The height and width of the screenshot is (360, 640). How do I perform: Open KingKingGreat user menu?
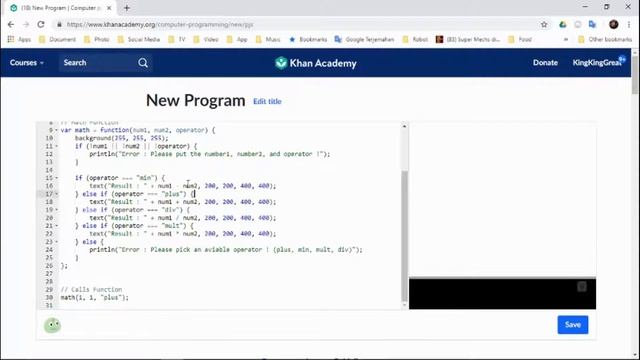(598, 62)
